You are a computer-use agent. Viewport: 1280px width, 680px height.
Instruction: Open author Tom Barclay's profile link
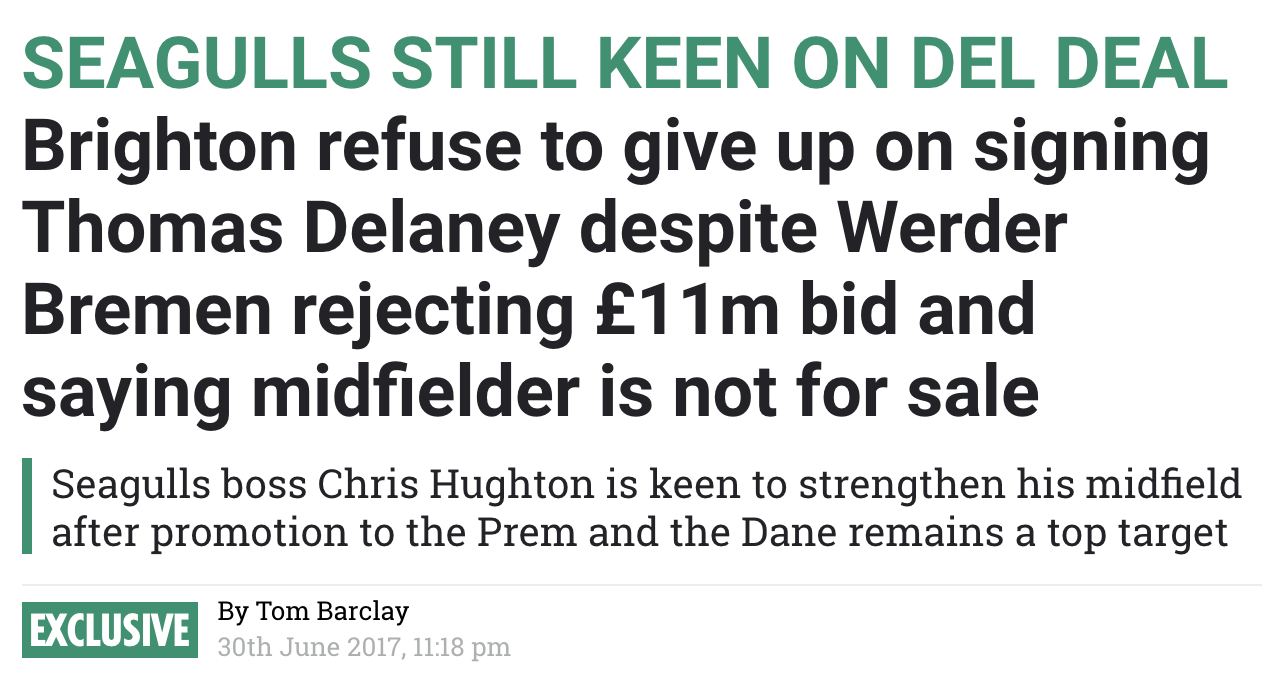333,611
